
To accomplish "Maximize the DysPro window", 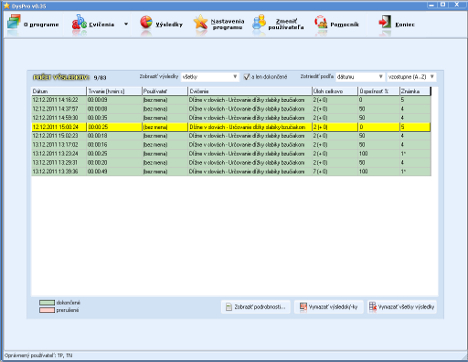I will click(x=443, y=5).
